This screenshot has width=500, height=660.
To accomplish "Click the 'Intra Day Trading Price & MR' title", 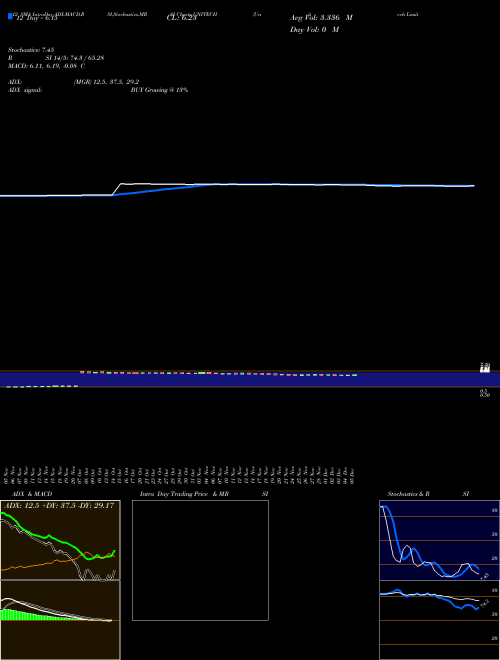I will click(184, 494).
